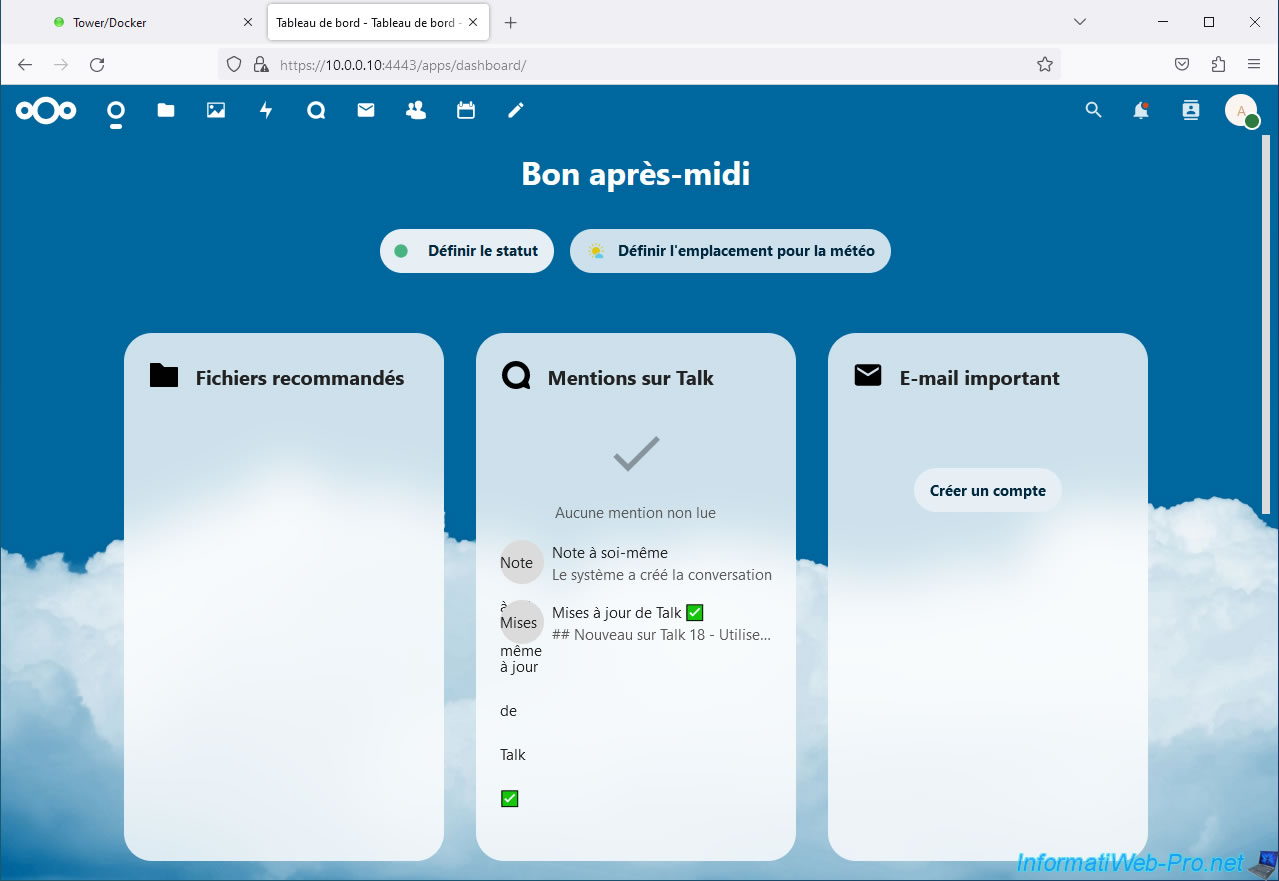Open the Note à soi-même conversation
This screenshot has height=881, width=1279.
click(636, 563)
